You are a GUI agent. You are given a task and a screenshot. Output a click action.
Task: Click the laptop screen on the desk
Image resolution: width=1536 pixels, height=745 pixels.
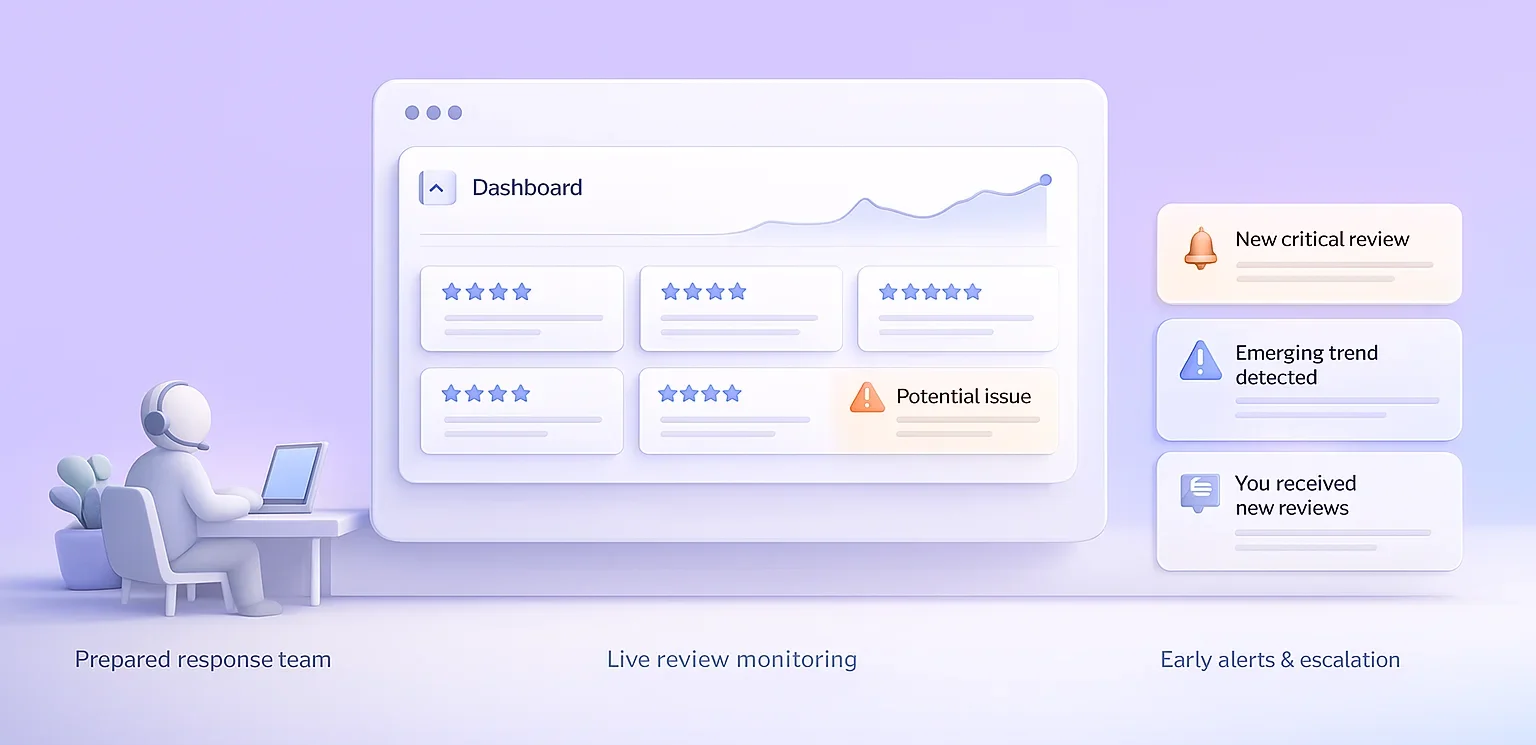pos(292,474)
